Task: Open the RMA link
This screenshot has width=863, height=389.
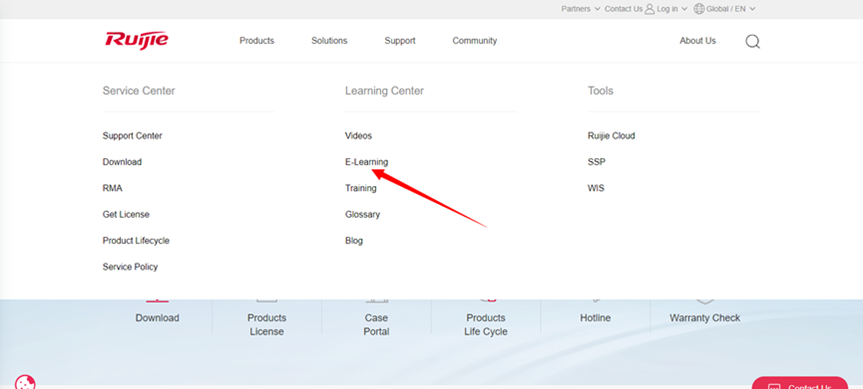Action: 112,188
